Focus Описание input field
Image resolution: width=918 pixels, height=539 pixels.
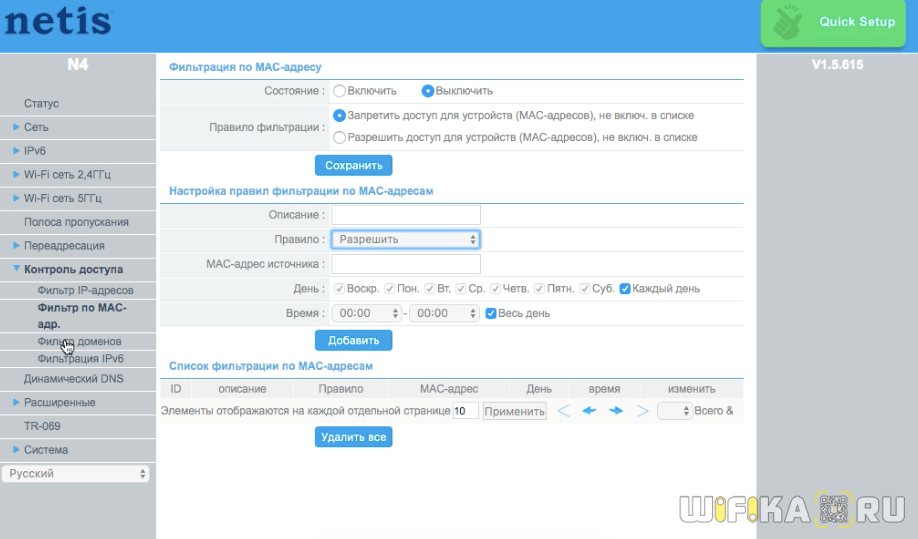tap(406, 215)
